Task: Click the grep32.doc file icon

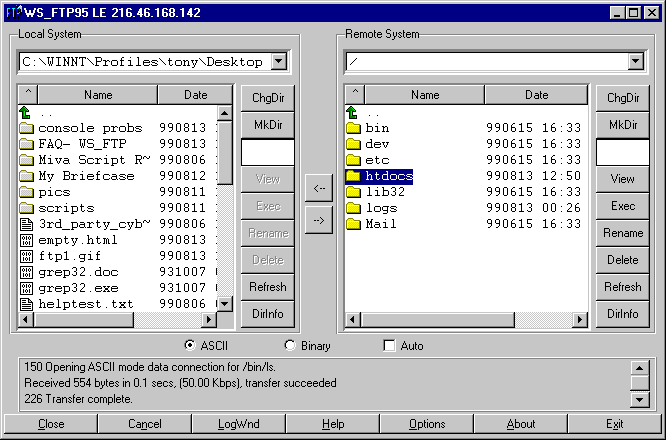Action: (x=26, y=272)
